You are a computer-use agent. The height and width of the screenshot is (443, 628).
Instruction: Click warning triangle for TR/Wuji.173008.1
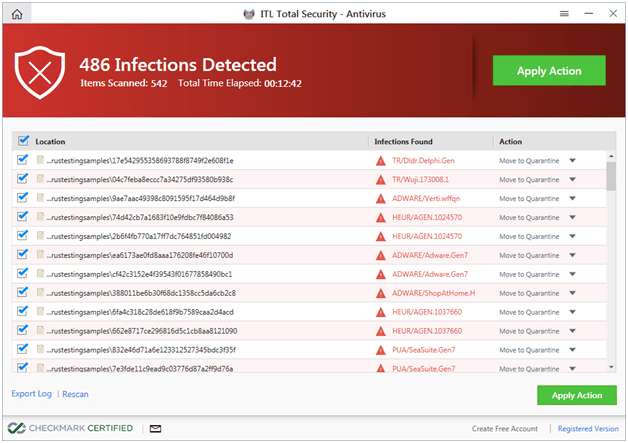click(x=380, y=180)
